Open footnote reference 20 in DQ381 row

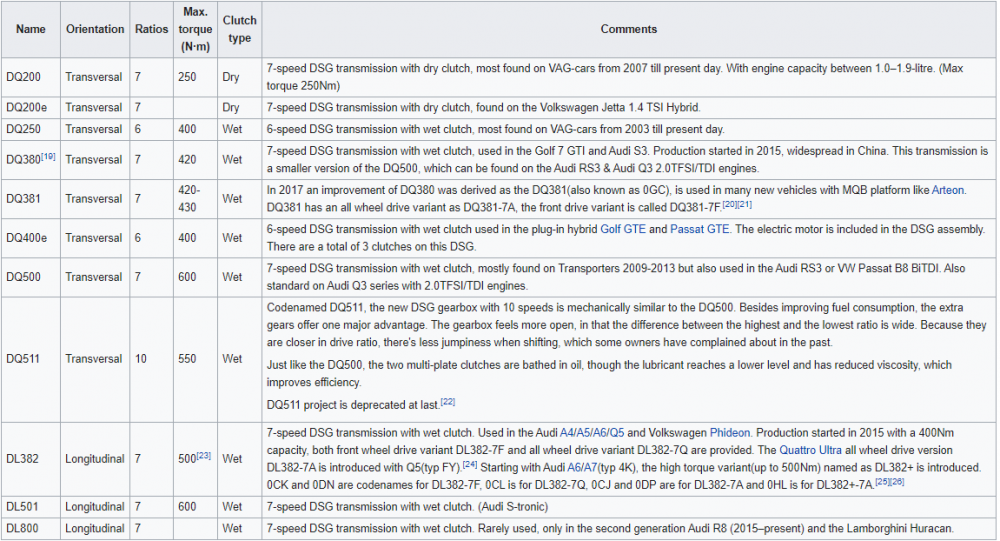730,204
